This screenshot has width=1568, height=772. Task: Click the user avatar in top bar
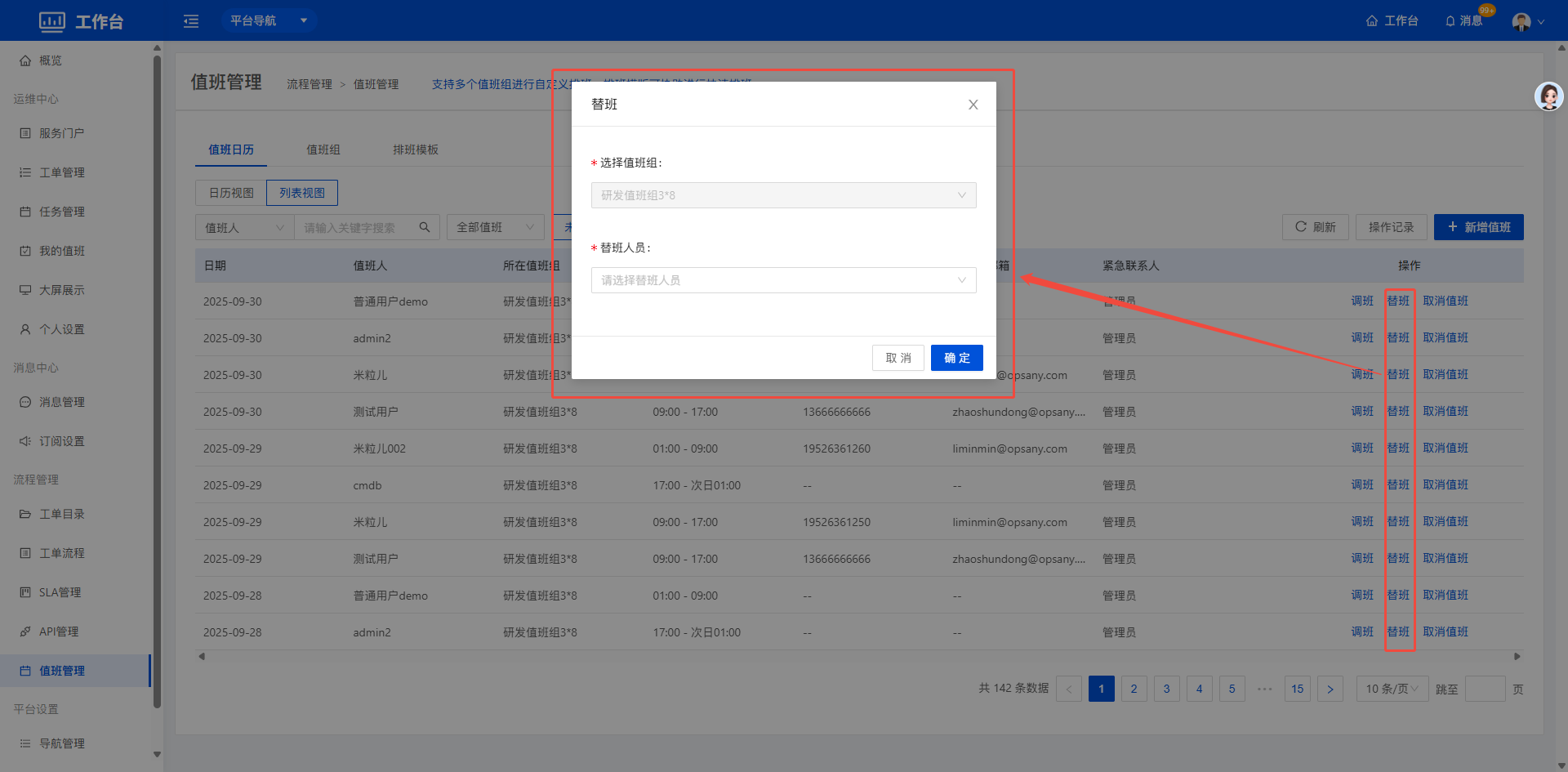(1521, 21)
